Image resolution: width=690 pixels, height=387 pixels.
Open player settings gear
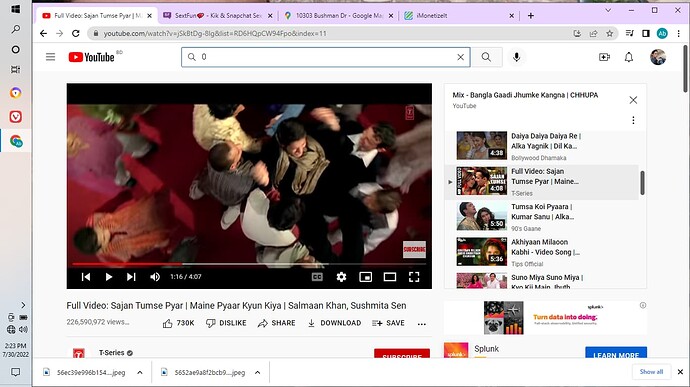pos(341,277)
